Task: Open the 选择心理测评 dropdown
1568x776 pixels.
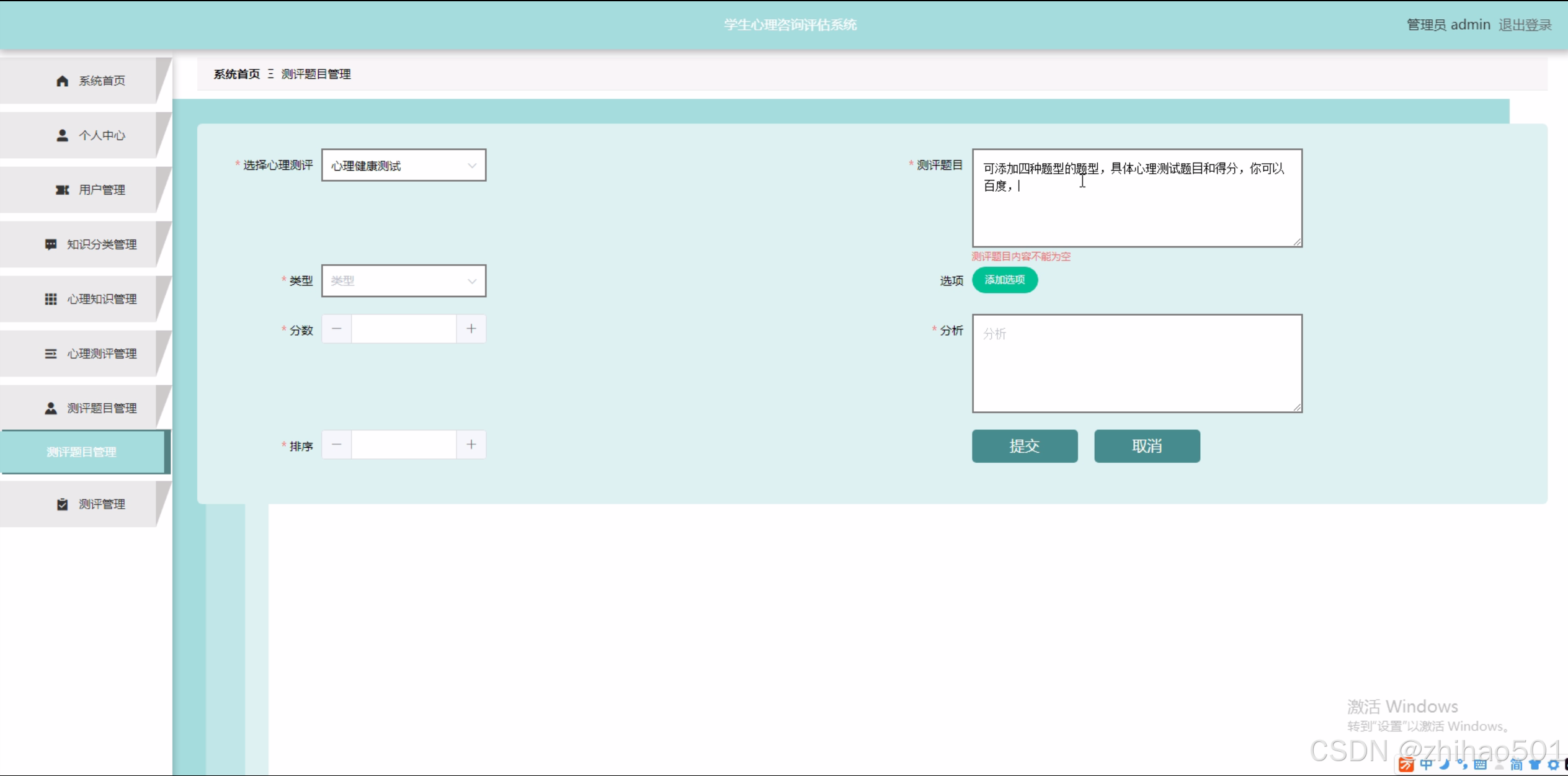Action: [x=403, y=166]
